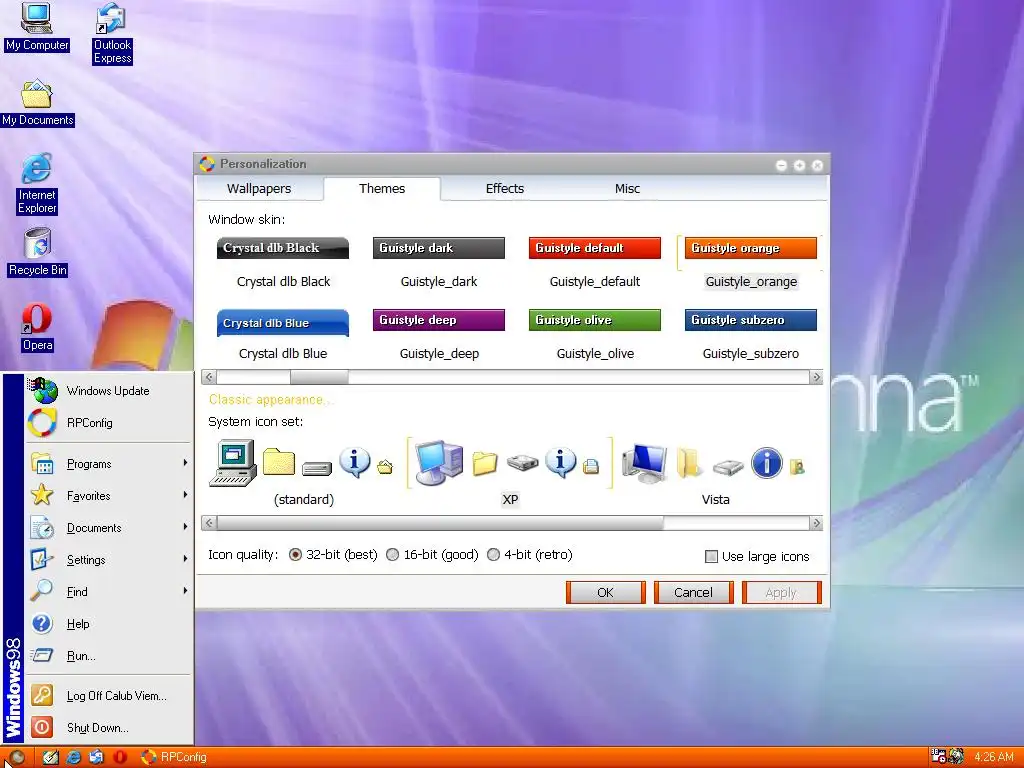Open Outlook Express desktop shortcut
This screenshot has height=768, width=1024.
[112, 34]
